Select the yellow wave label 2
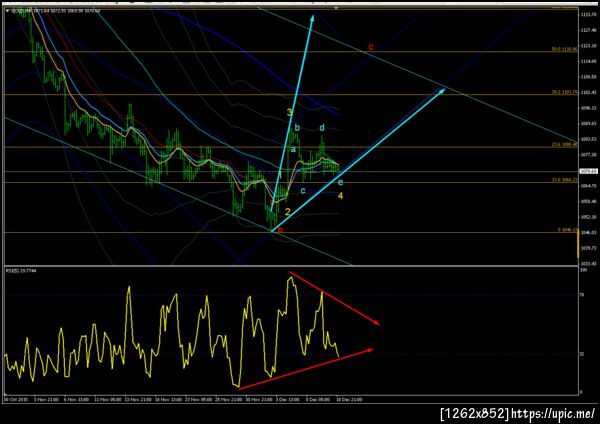The height and width of the screenshot is (424, 600). (287, 212)
